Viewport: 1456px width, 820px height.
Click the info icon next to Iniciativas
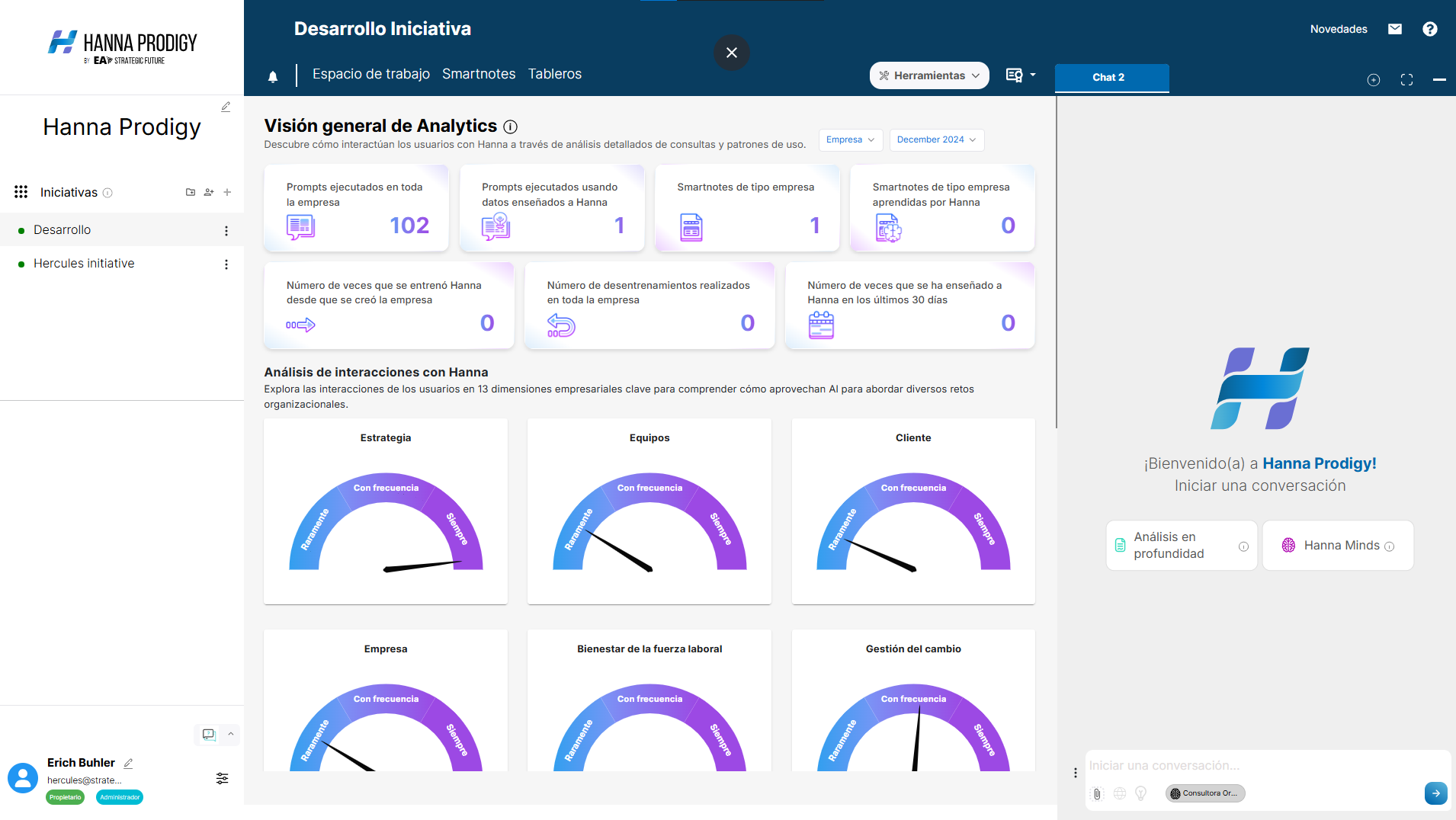click(x=107, y=193)
